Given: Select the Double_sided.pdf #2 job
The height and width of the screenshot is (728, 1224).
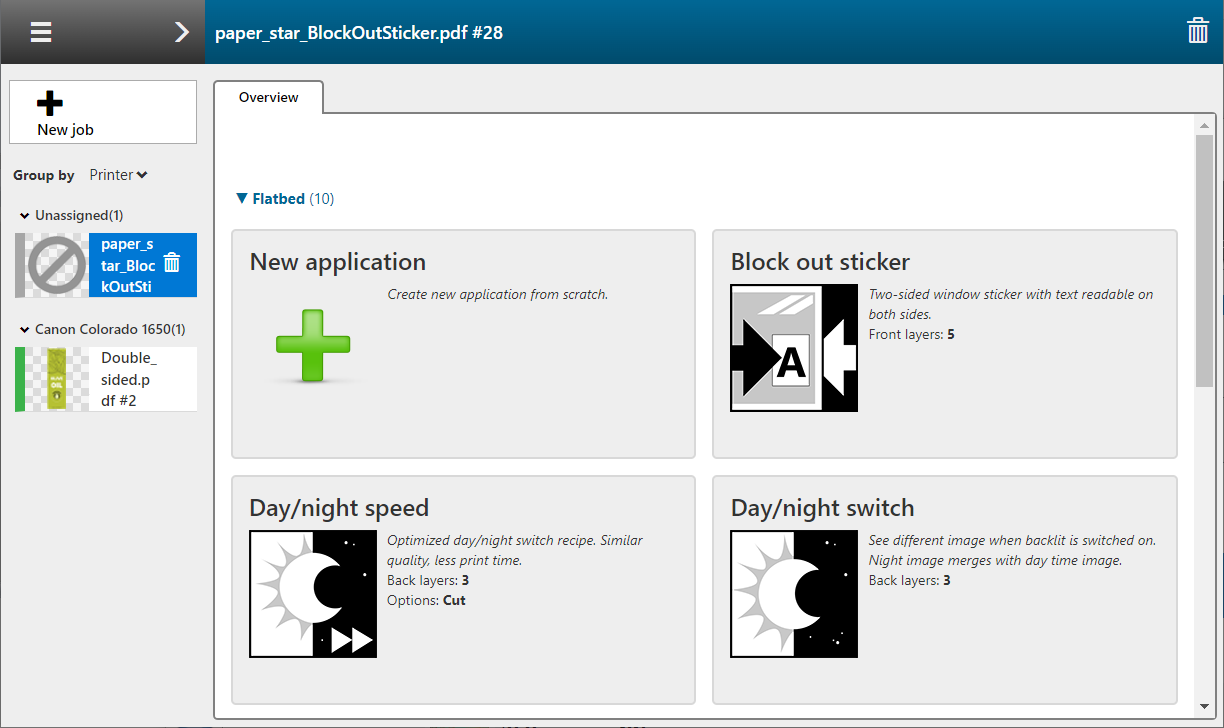Looking at the screenshot, I should pyautogui.click(x=128, y=379).
